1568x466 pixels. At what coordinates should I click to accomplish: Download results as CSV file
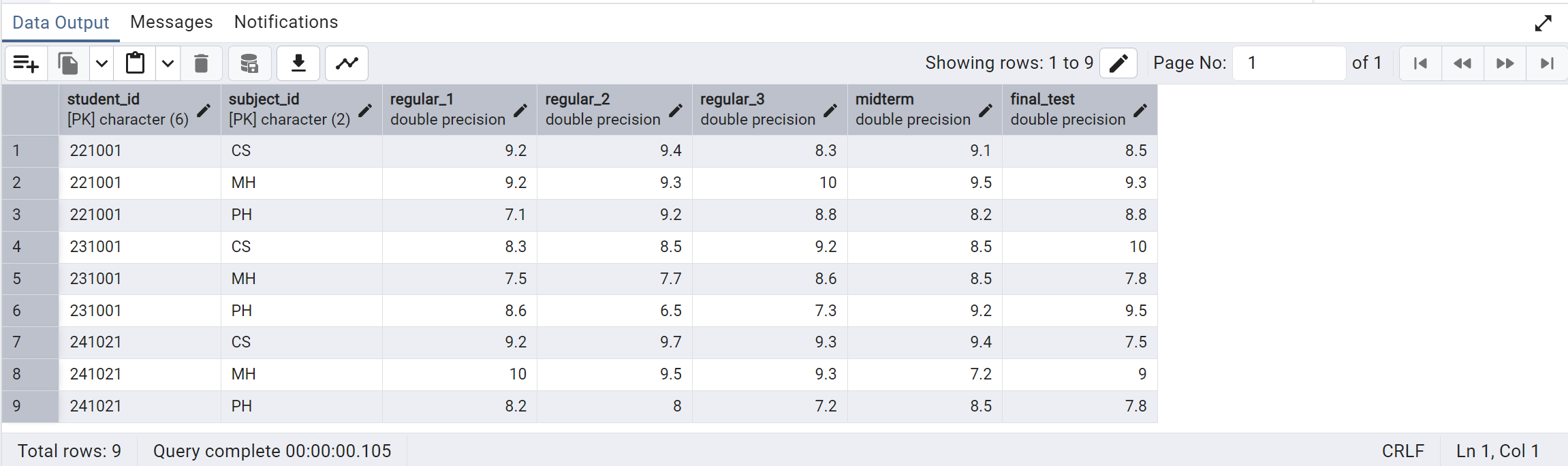click(x=298, y=64)
